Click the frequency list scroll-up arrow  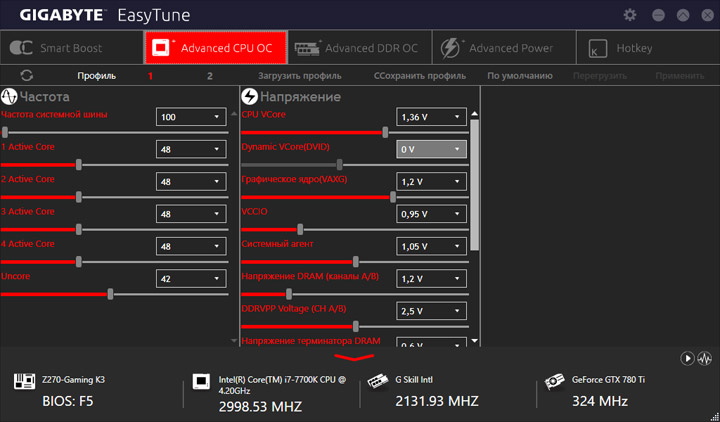[234, 113]
